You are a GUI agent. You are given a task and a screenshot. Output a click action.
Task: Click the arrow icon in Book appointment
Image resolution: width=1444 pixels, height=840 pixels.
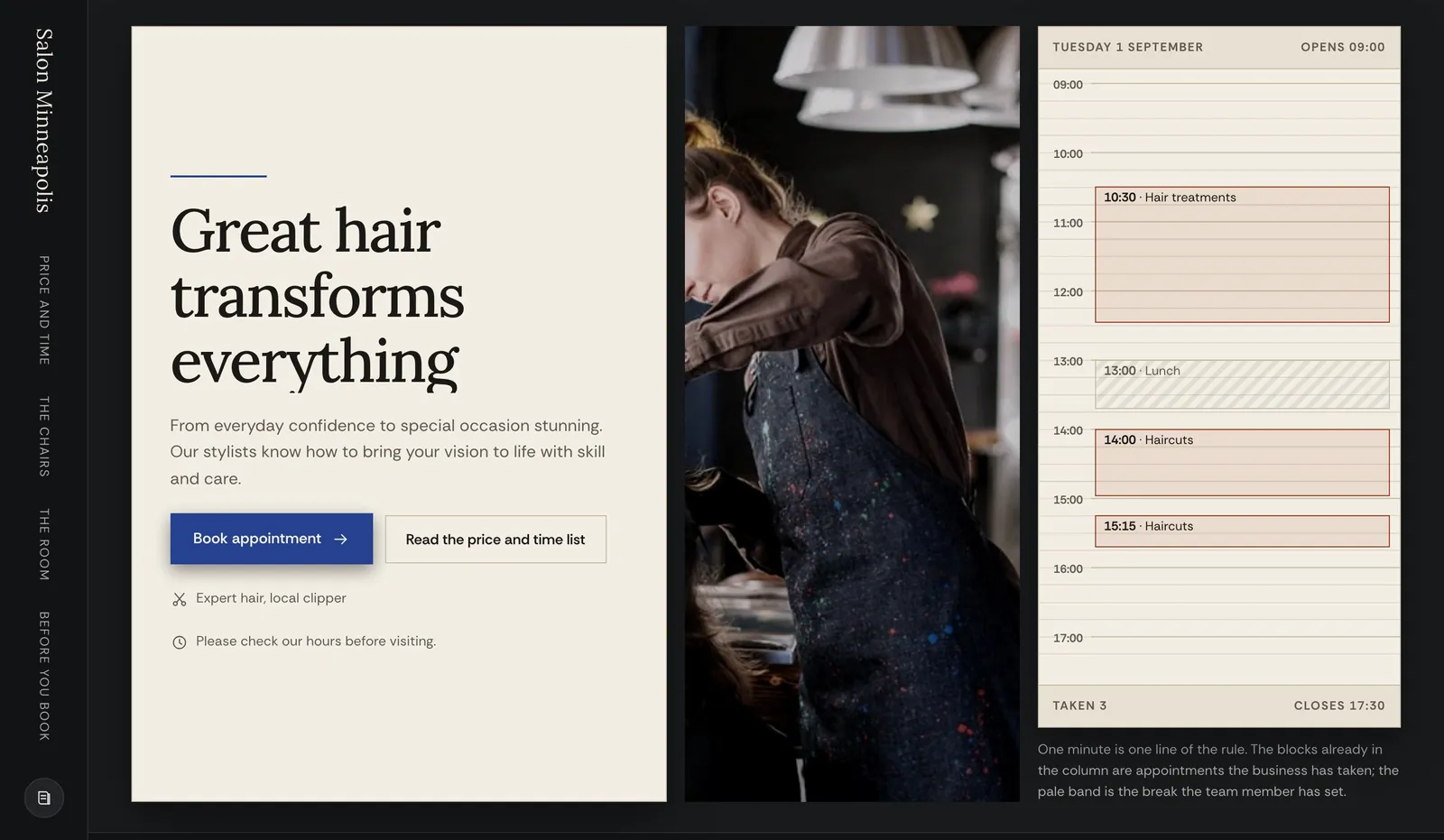[340, 539]
